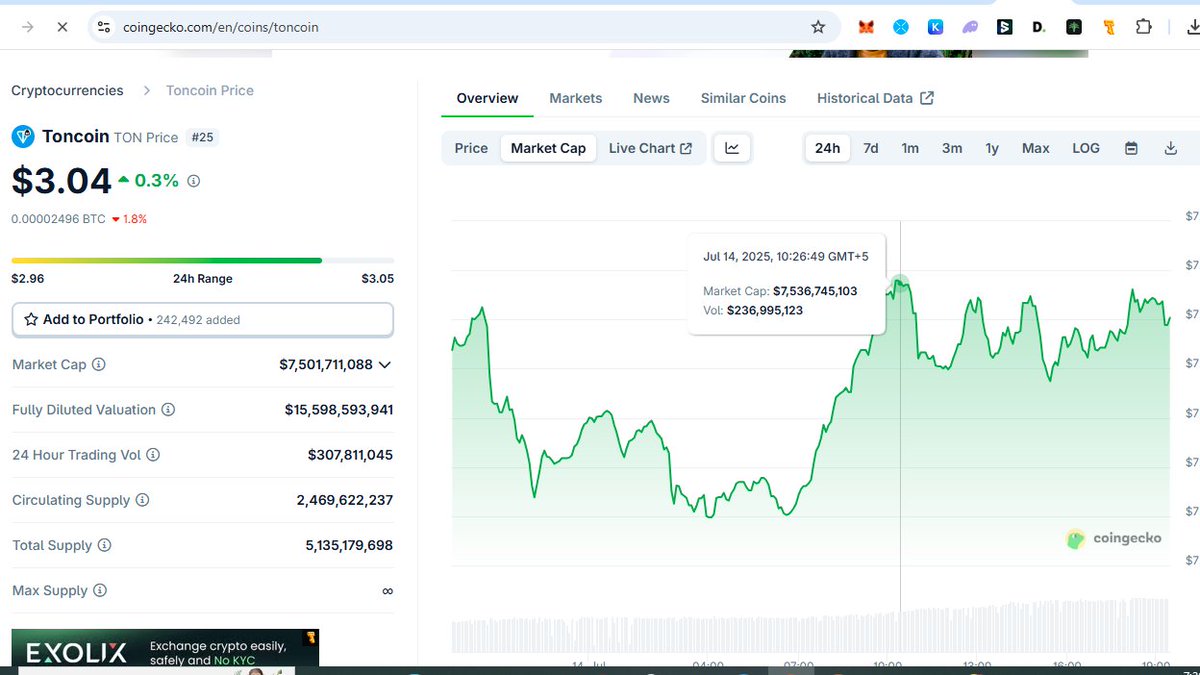Image resolution: width=1200 pixels, height=675 pixels.
Task: Click the Toncoin Price breadcrumb
Action: pos(210,90)
